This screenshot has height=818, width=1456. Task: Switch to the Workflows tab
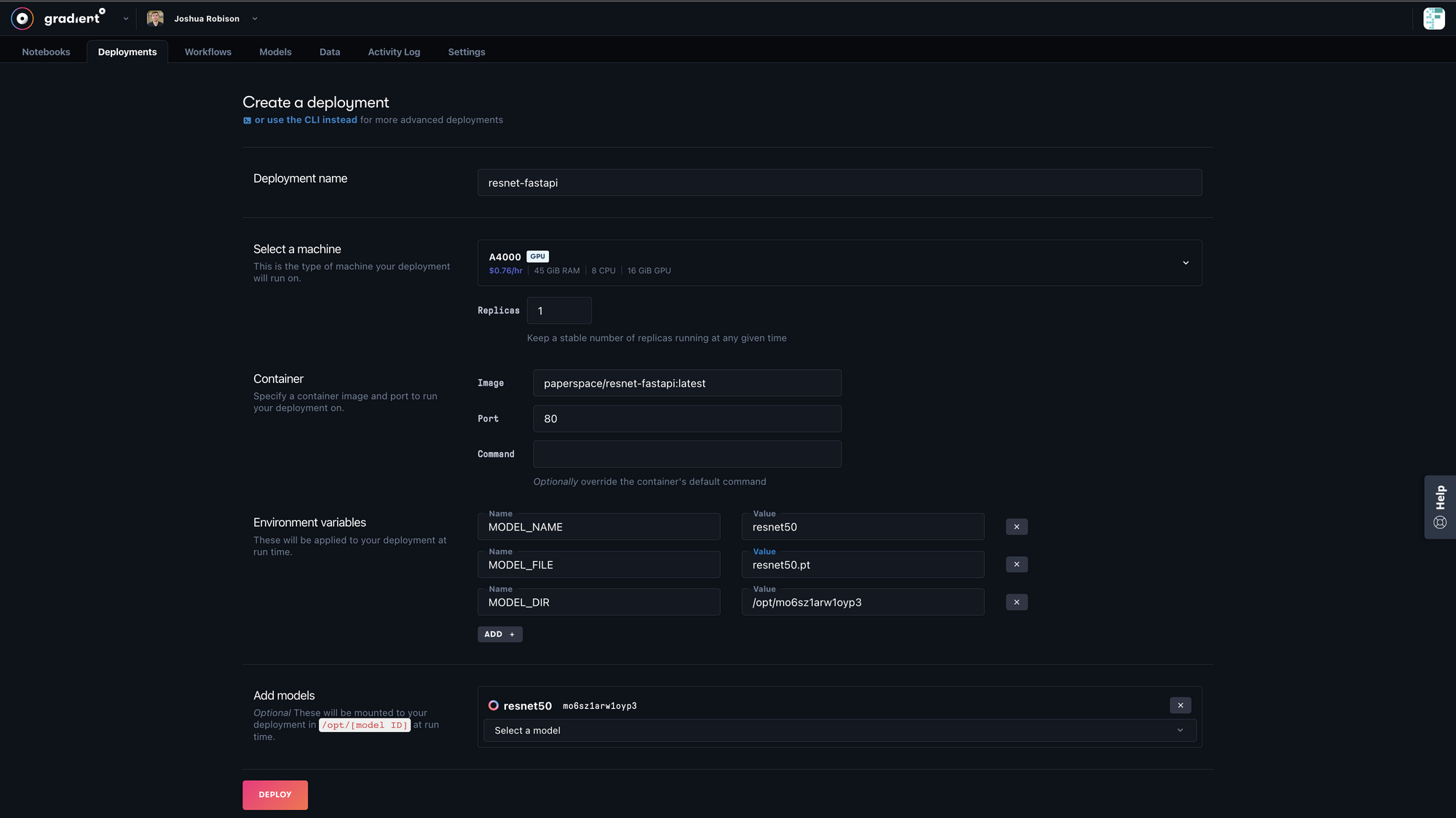click(x=207, y=52)
